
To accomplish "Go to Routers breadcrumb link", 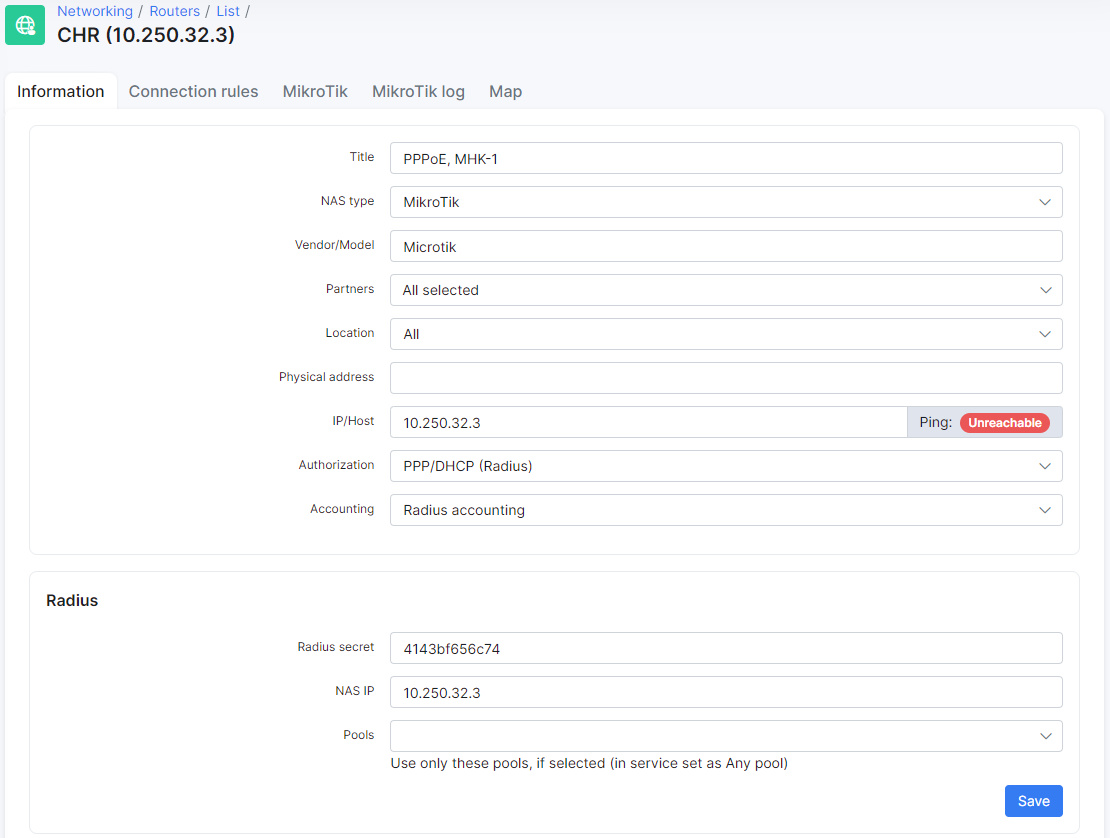I will [x=175, y=11].
